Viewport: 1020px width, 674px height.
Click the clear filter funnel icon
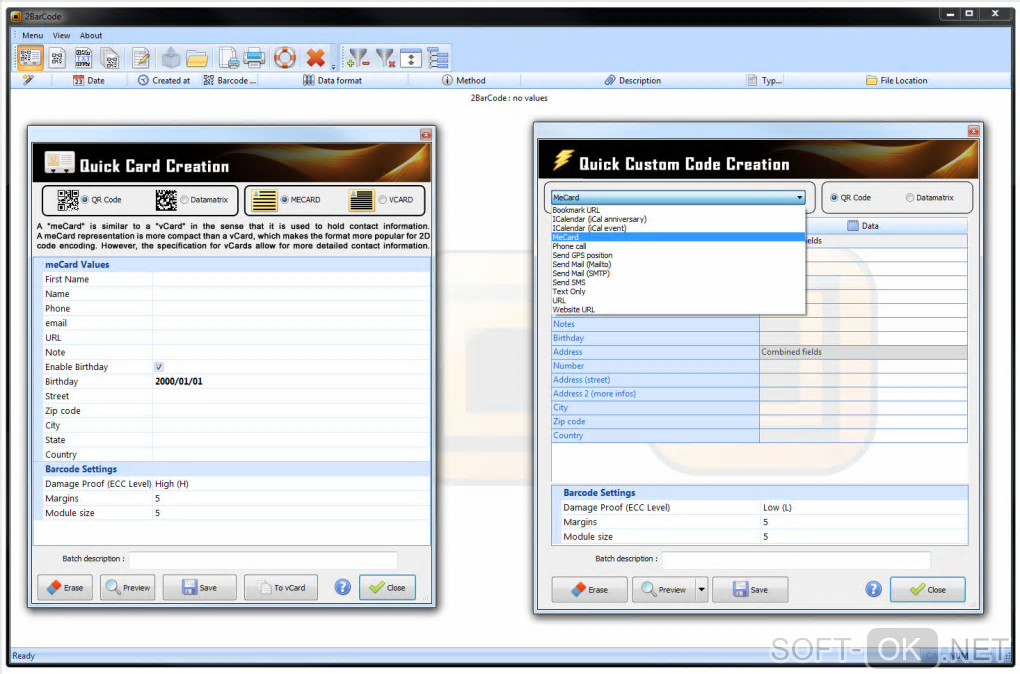tap(385, 59)
